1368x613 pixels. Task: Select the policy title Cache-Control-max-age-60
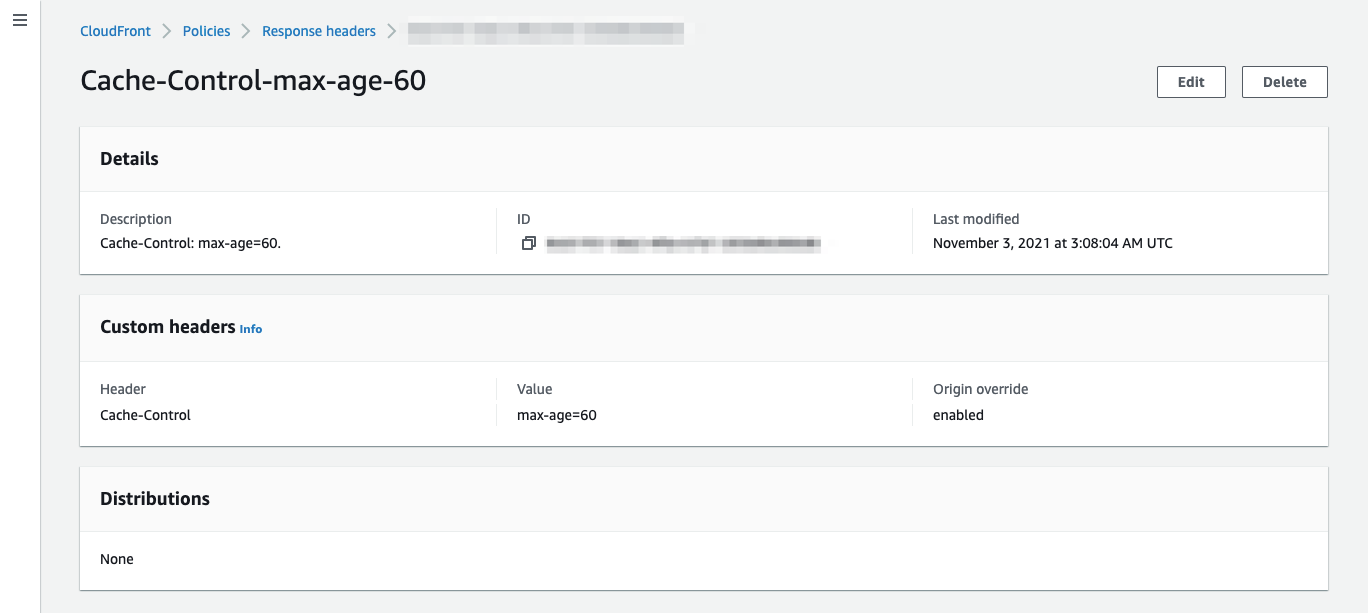click(x=252, y=80)
